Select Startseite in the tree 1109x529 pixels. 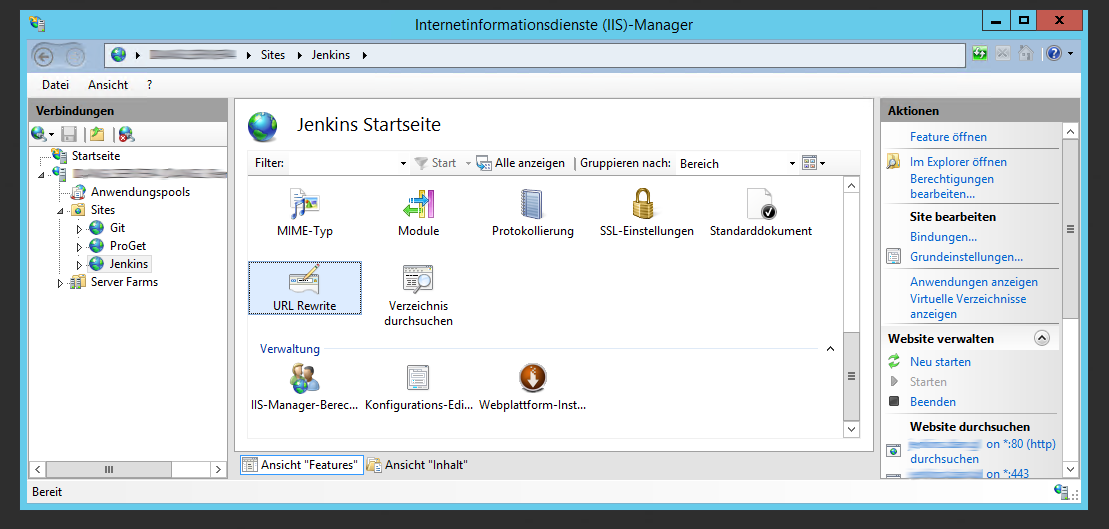(95, 156)
